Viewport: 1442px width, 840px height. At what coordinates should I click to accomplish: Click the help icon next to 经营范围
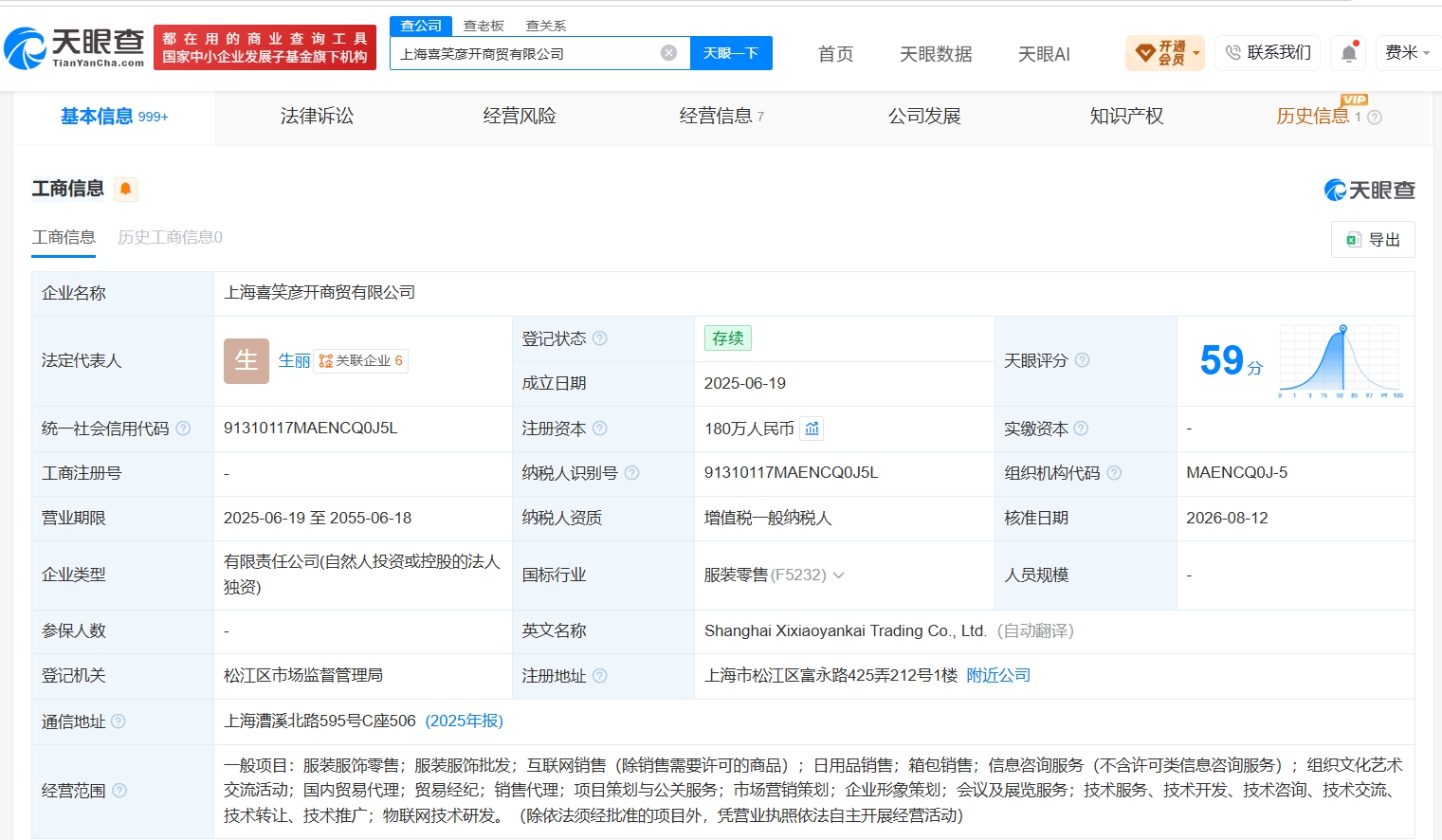pyautogui.click(x=119, y=791)
